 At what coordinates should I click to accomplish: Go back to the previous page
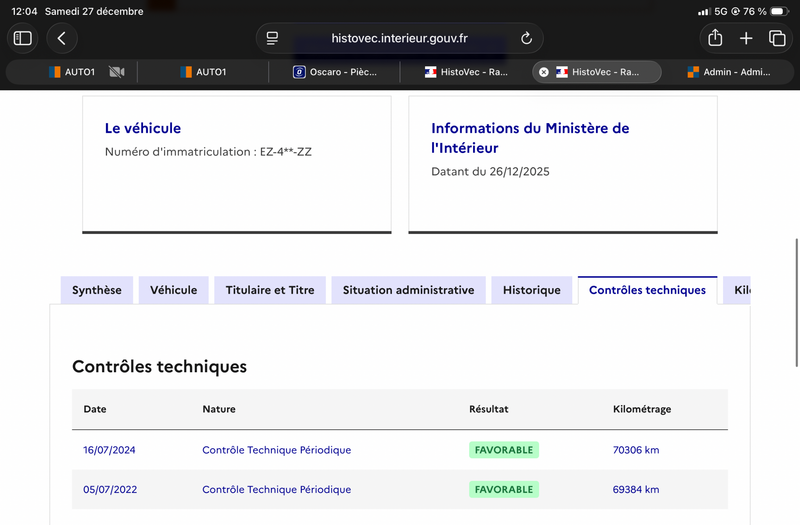point(62,38)
